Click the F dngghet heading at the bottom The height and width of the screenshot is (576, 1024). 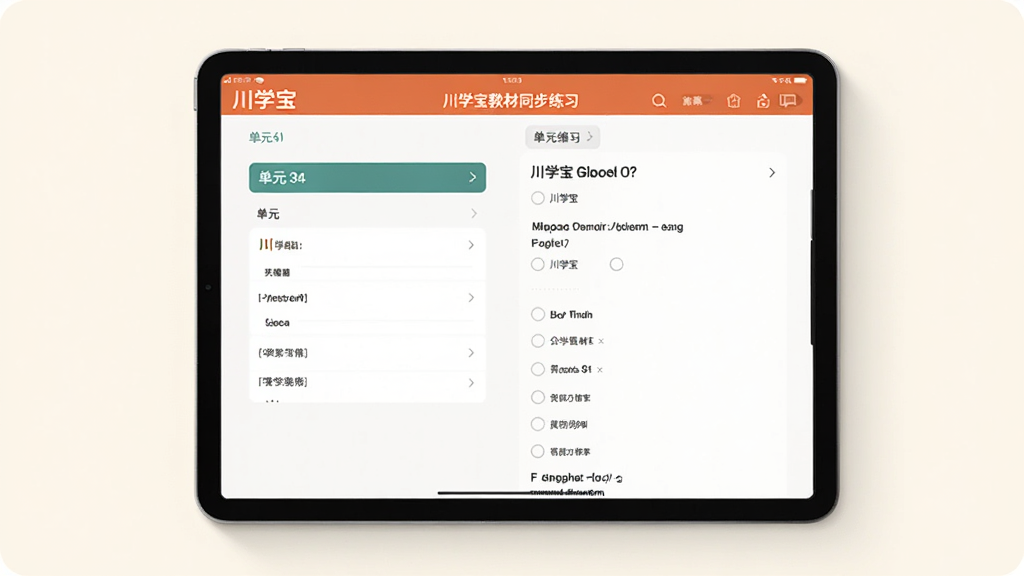576,478
